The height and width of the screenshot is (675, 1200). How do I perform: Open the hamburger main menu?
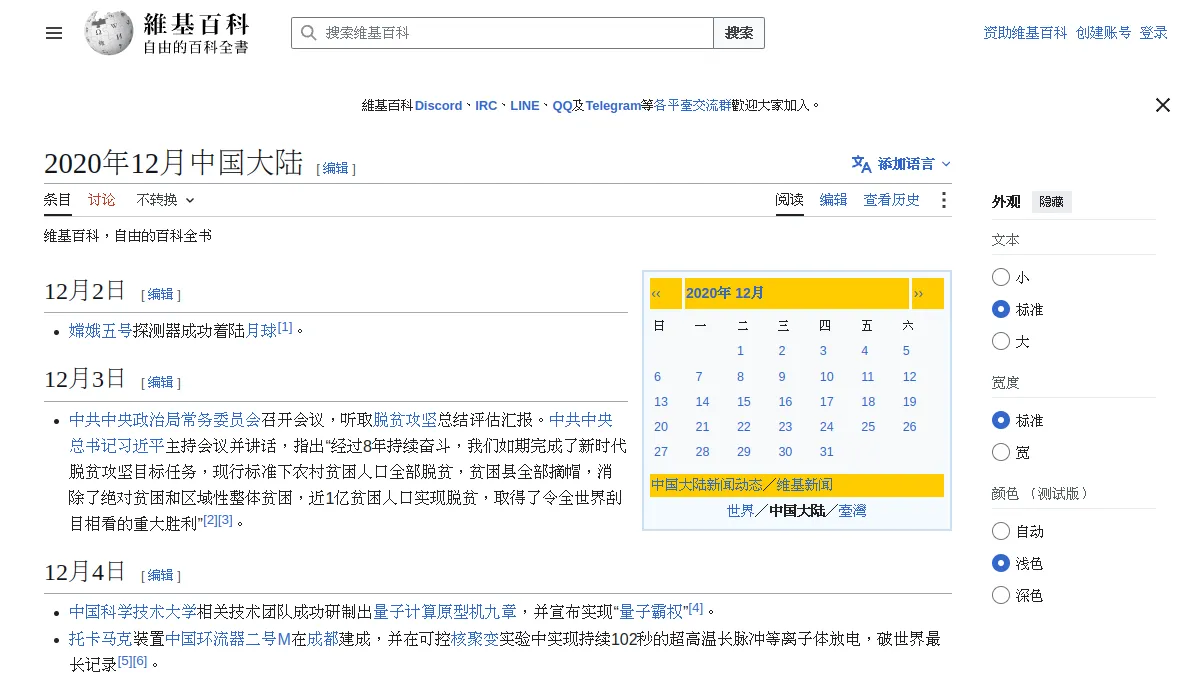point(54,33)
